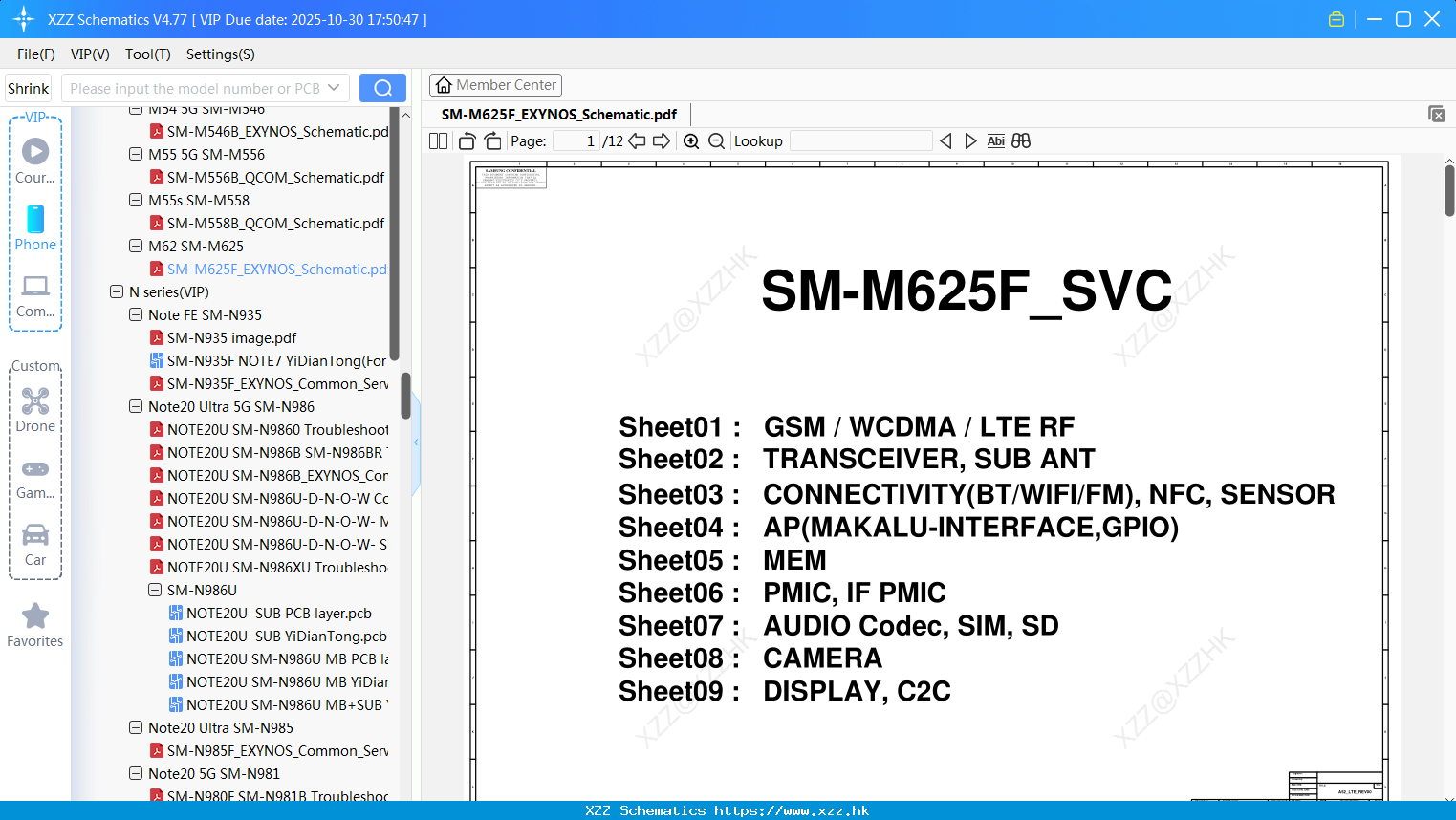The height and width of the screenshot is (820, 1456).
Task: Open Favorites in the sidebar
Action: 35,625
